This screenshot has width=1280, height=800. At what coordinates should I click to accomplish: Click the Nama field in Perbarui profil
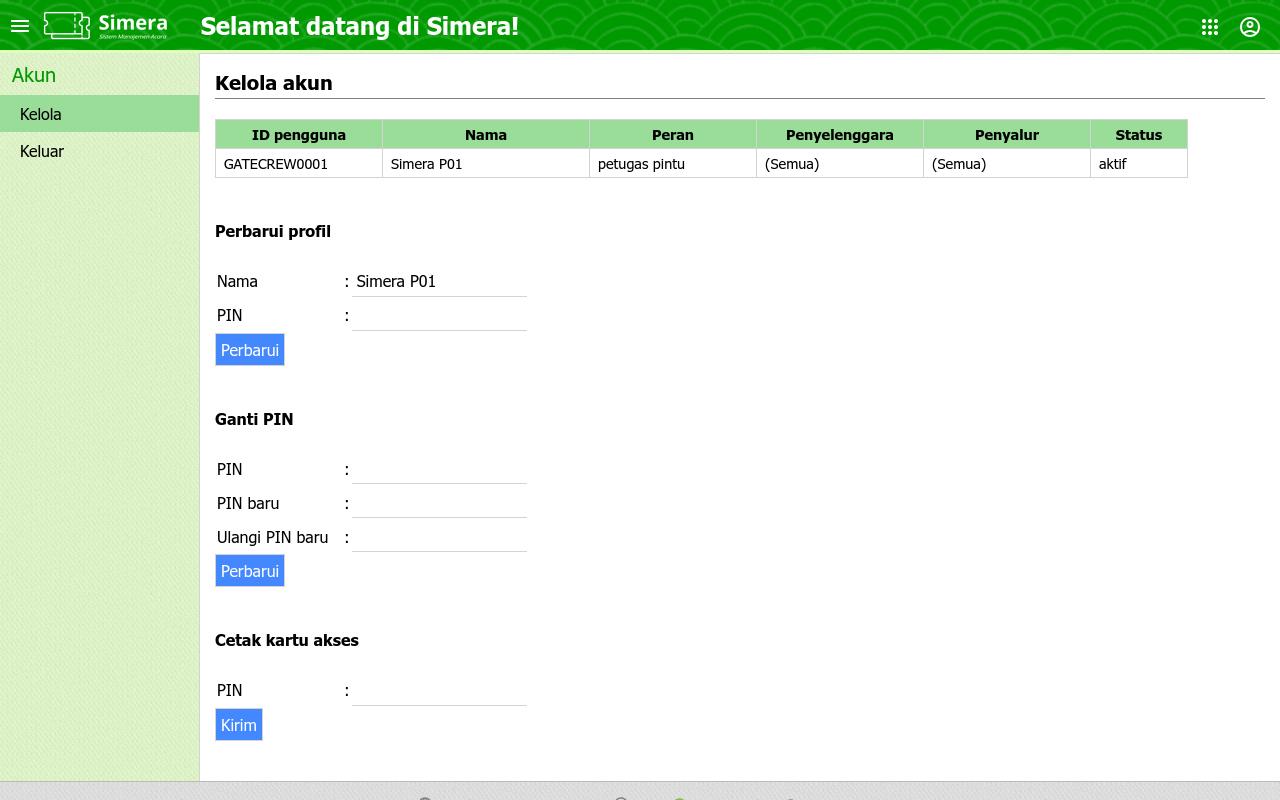(x=439, y=282)
